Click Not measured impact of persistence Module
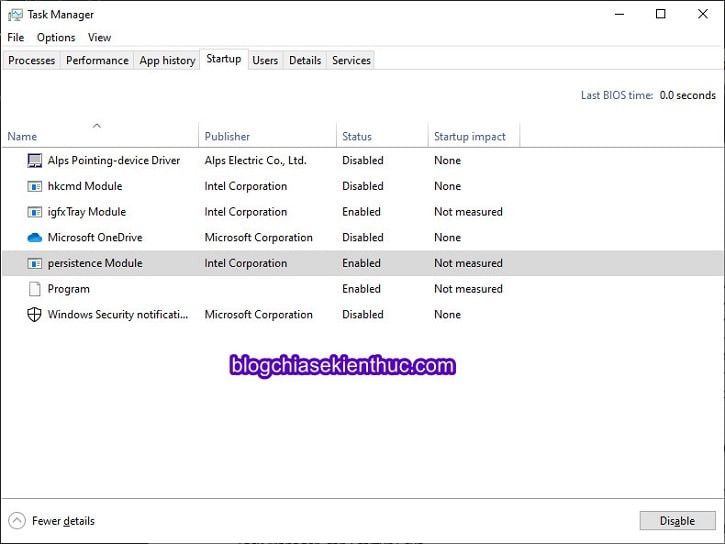Viewport: 725px width, 544px height. (x=468, y=263)
